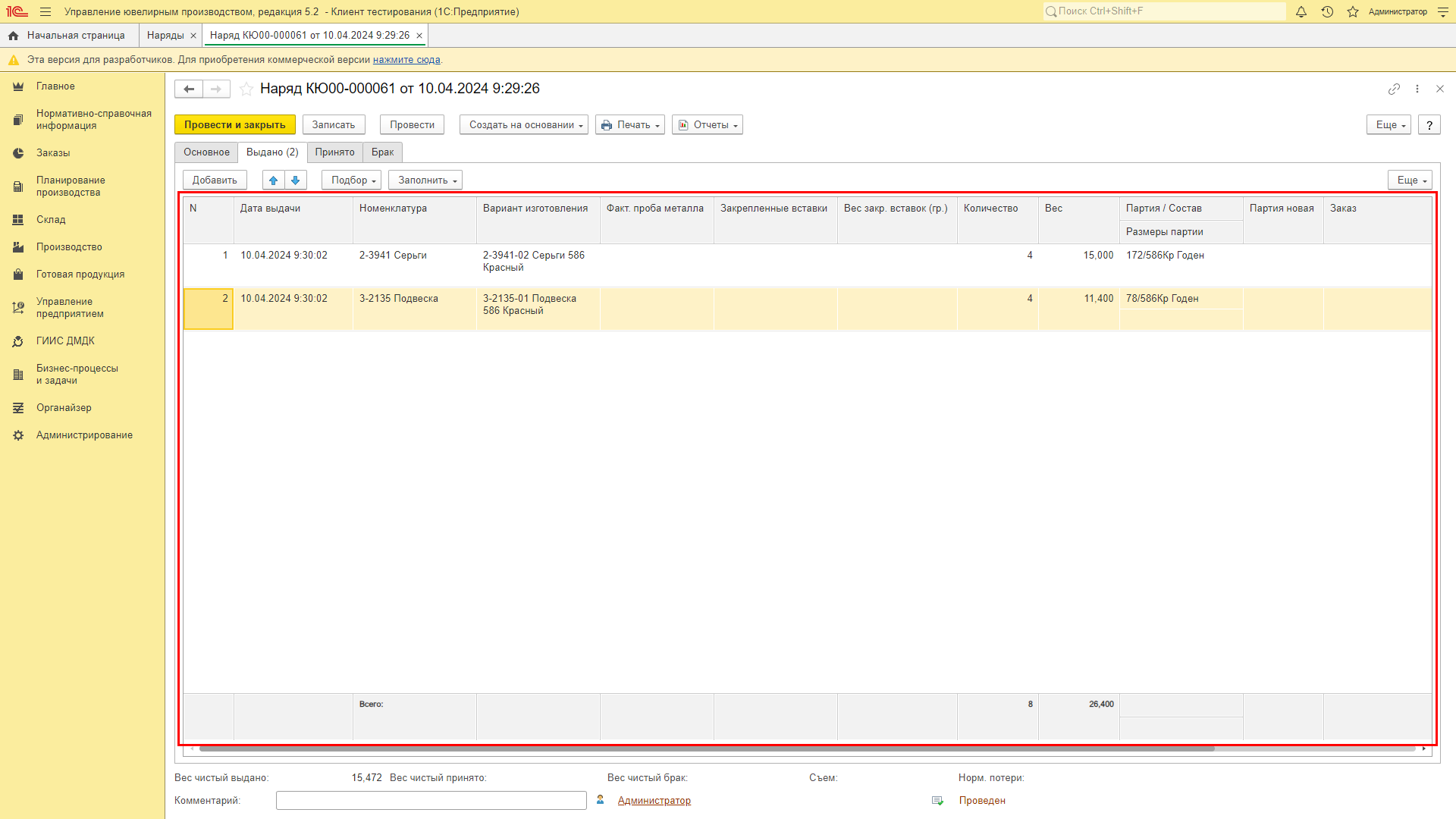1456x819 pixels.
Task: Move row down with blue down arrow
Action: coord(296,180)
